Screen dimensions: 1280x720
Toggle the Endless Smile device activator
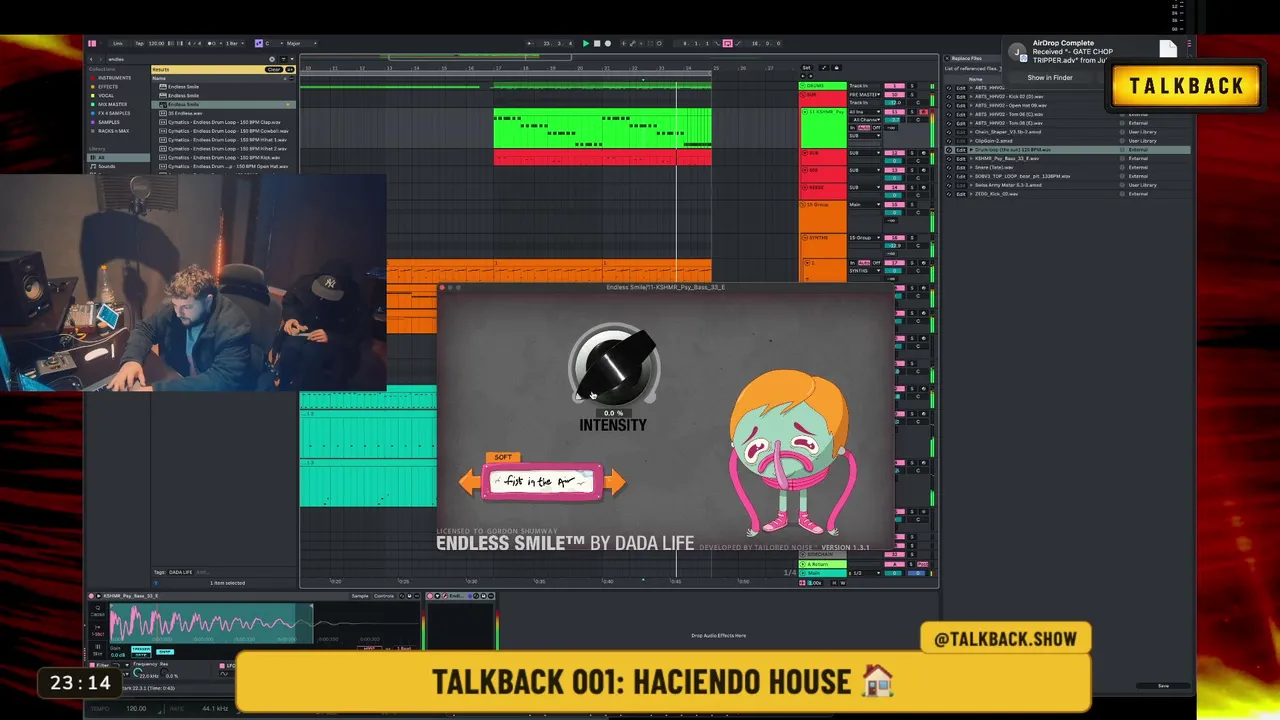click(431, 596)
